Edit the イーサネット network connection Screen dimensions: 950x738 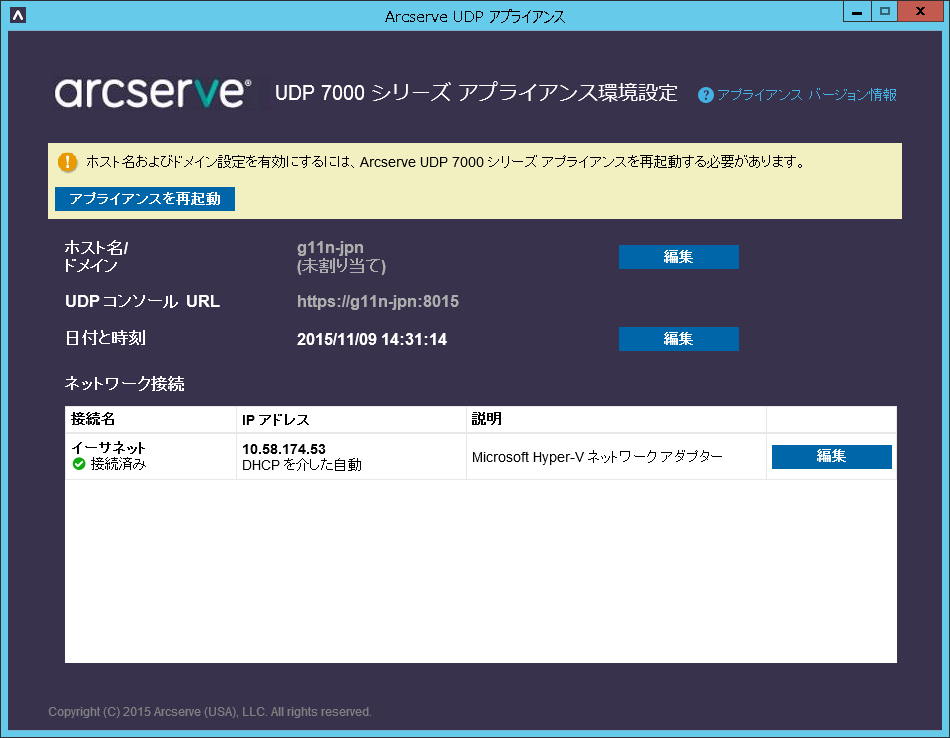(831, 456)
